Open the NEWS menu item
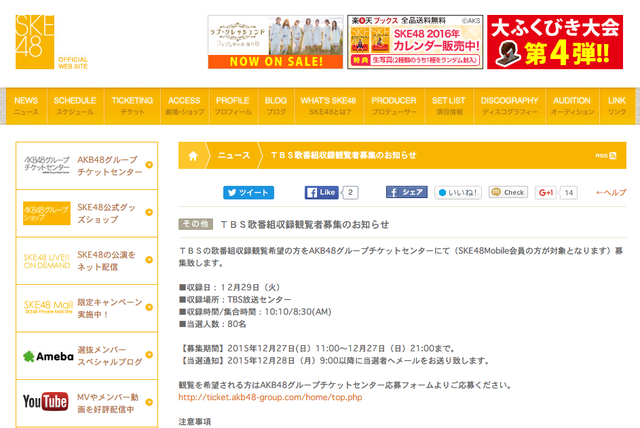 point(26,106)
